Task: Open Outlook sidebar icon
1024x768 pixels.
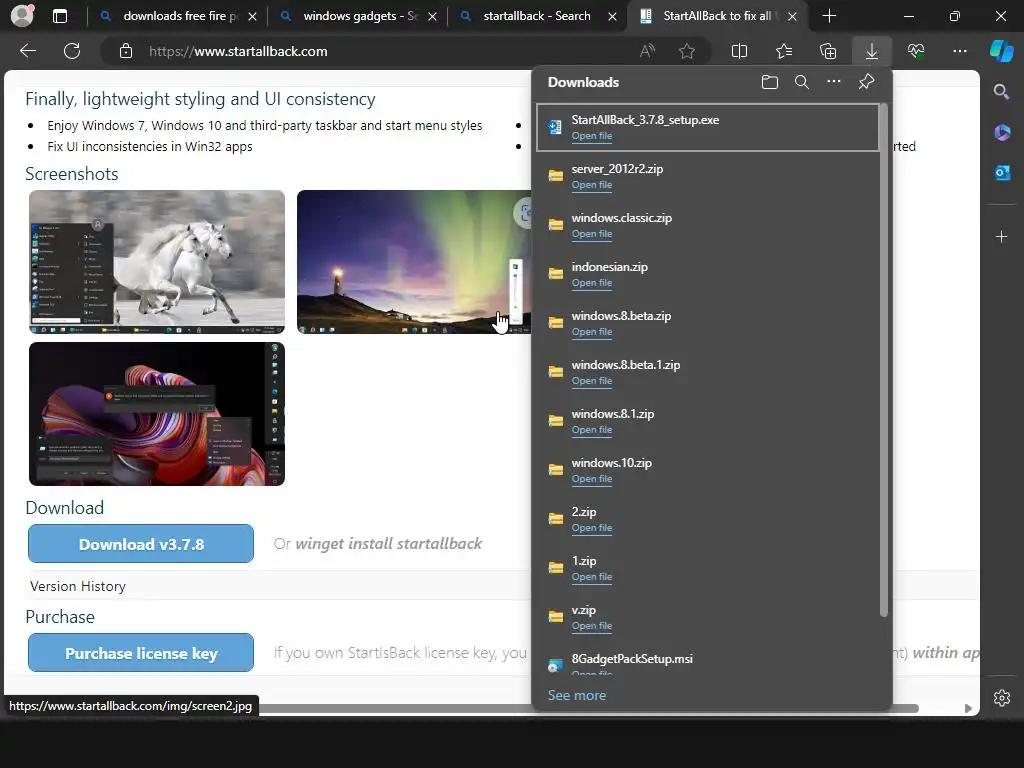Action: click(1002, 172)
